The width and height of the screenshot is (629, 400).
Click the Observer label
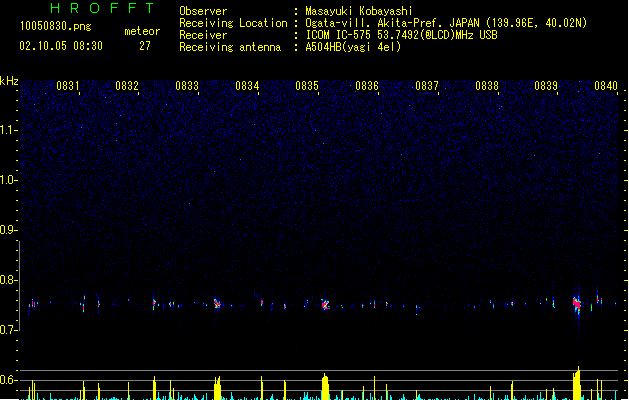point(203,11)
